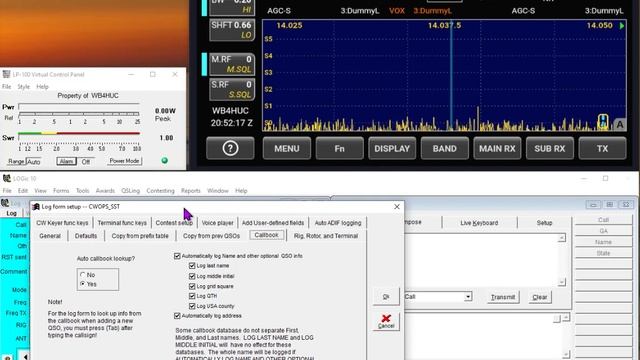The width and height of the screenshot is (640, 360).
Task: Select the Callbook tab
Action: click(267, 235)
